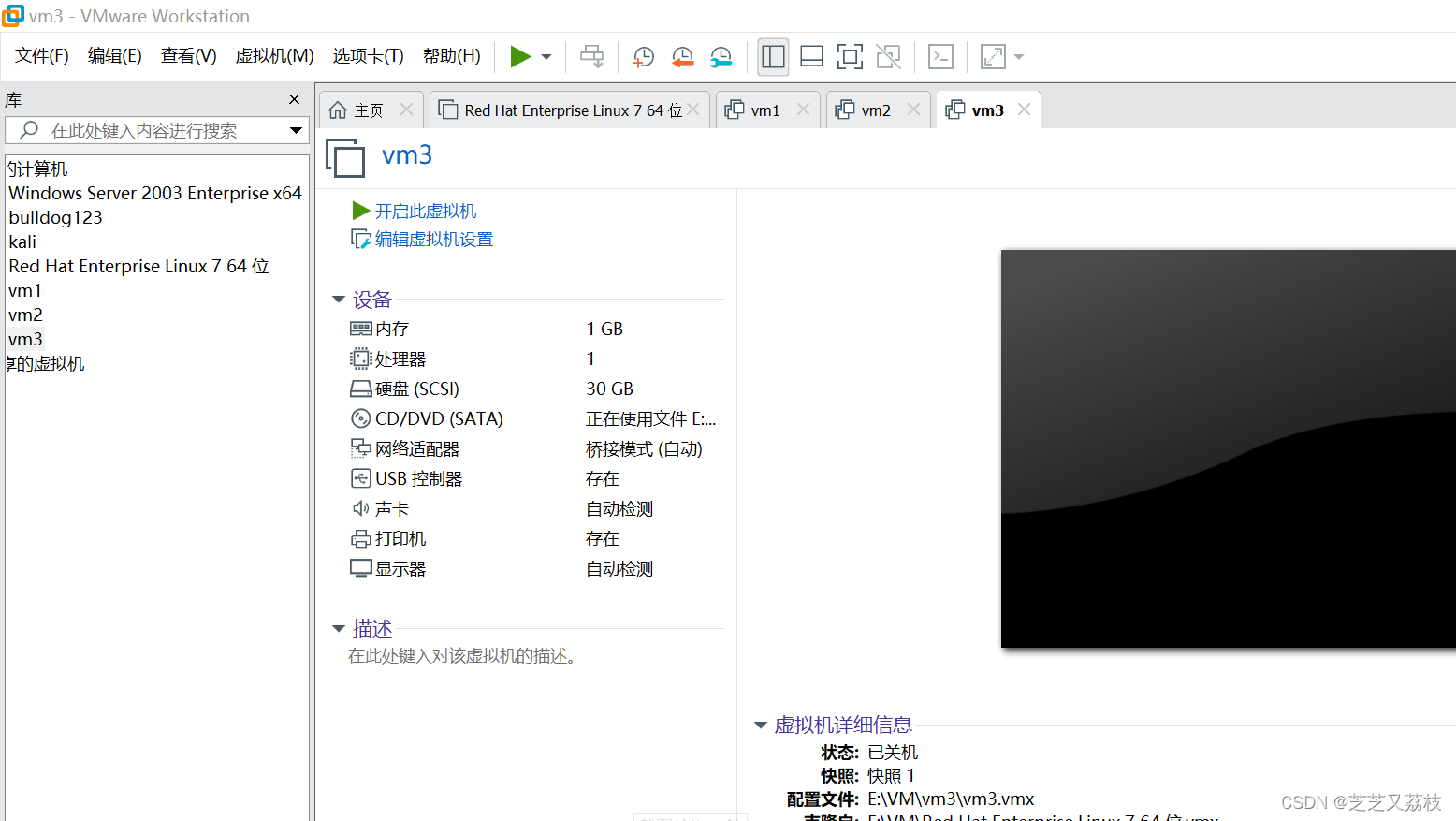Click the 已关机 status value
The width and height of the screenshot is (1456, 821).
(893, 752)
